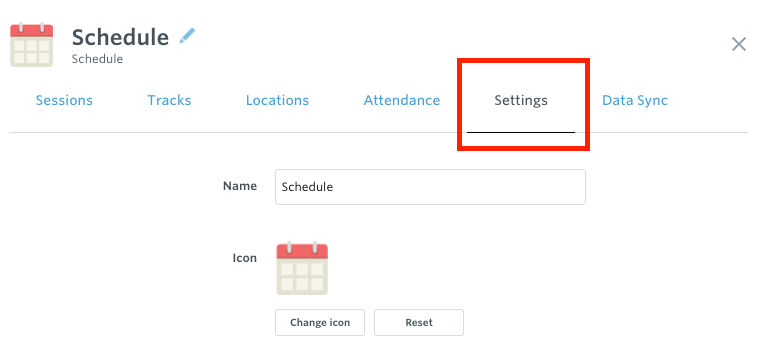The height and width of the screenshot is (361, 763).
Task: Click the large calendar icon in the header
Action: click(32, 44)
